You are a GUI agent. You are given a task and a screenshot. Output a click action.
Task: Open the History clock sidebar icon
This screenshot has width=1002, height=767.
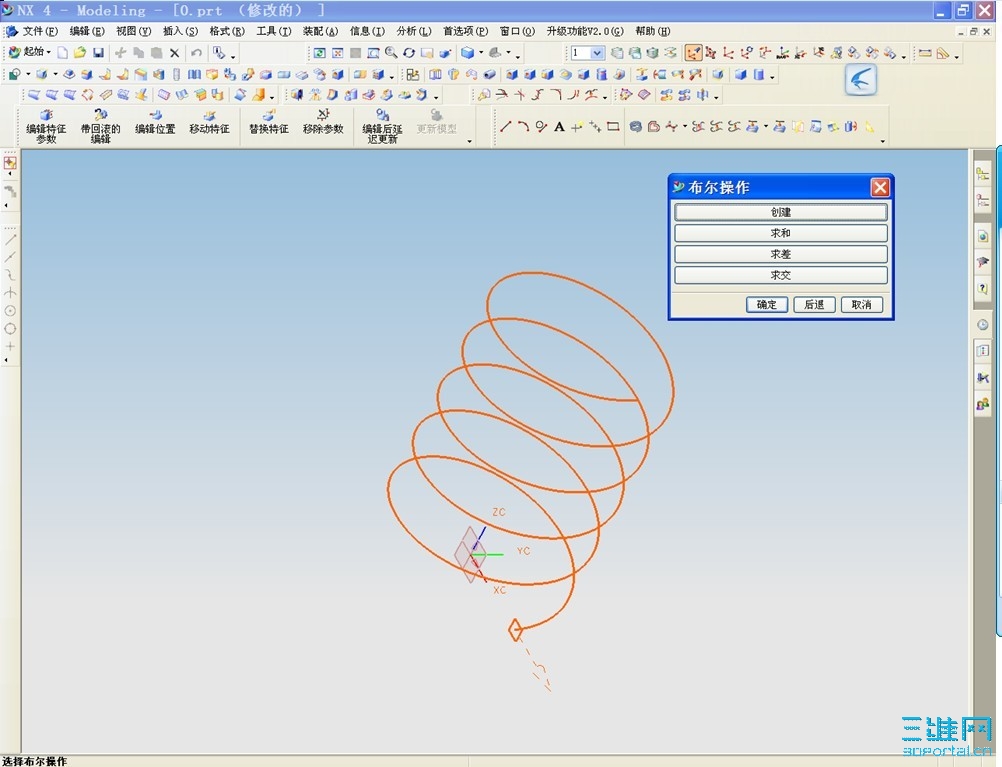point(982,325)
